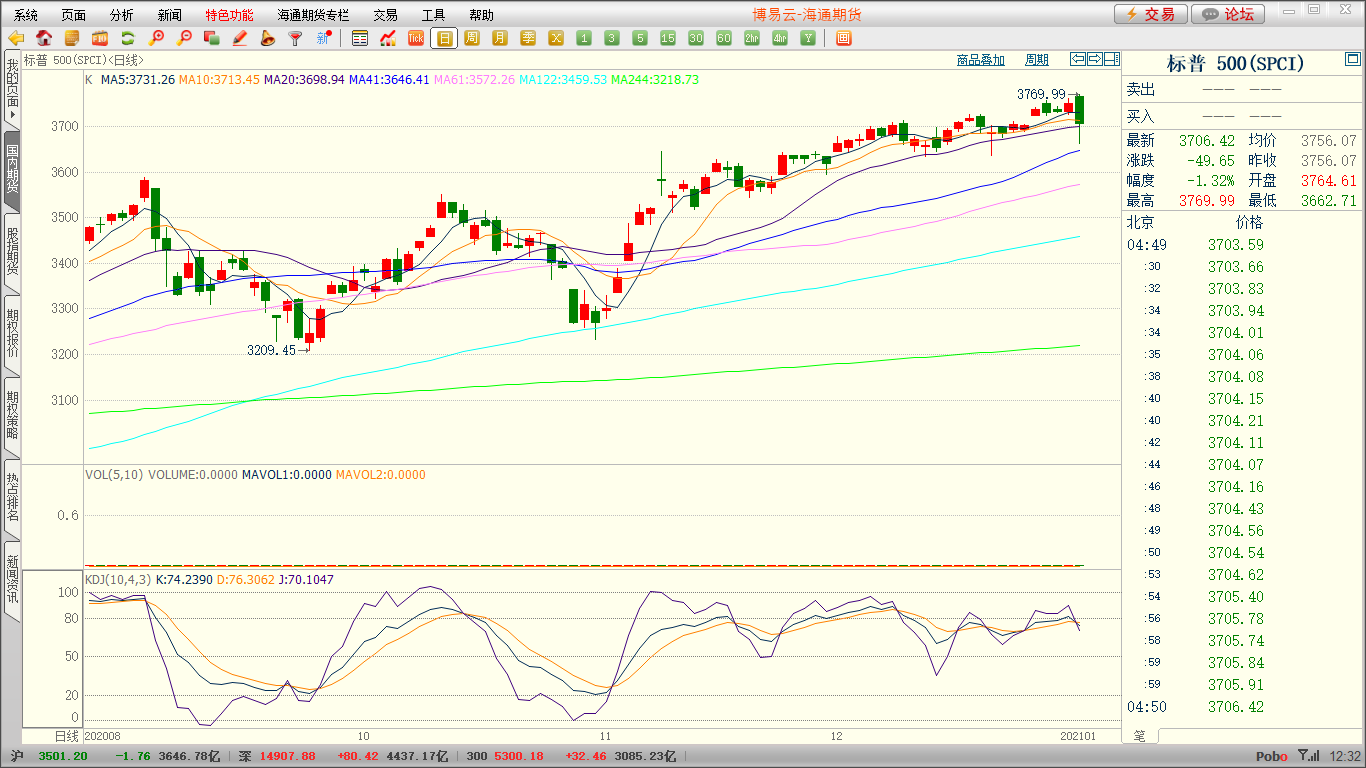Viewport: 1366px width, 768px height.
Task: Switch to the intraday line chart icon
Action: 388,39
